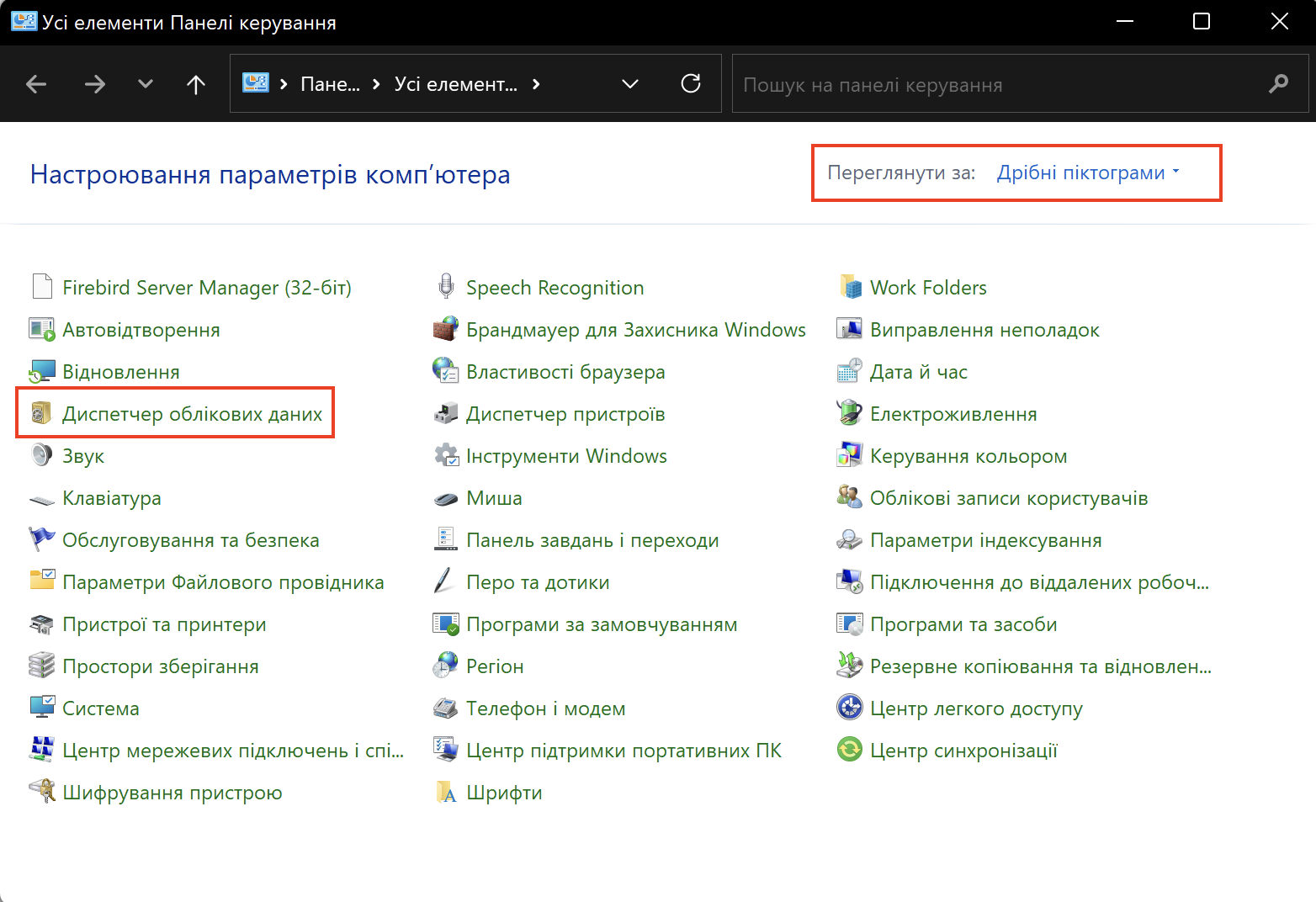Open the recent locations dropdown arrow

(x=146, y=83)
